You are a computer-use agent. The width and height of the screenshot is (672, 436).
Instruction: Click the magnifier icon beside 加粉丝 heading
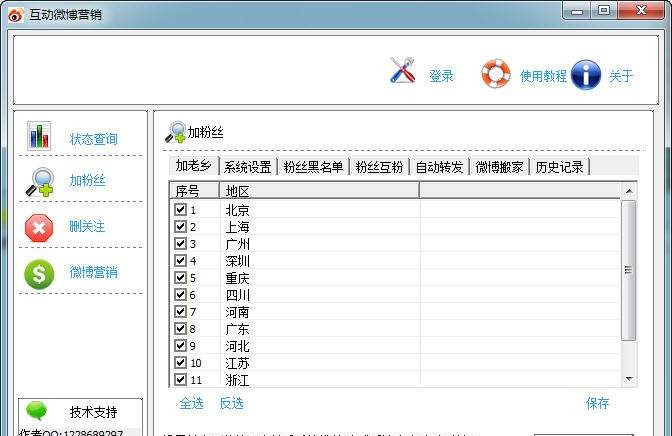pos(176,132)
